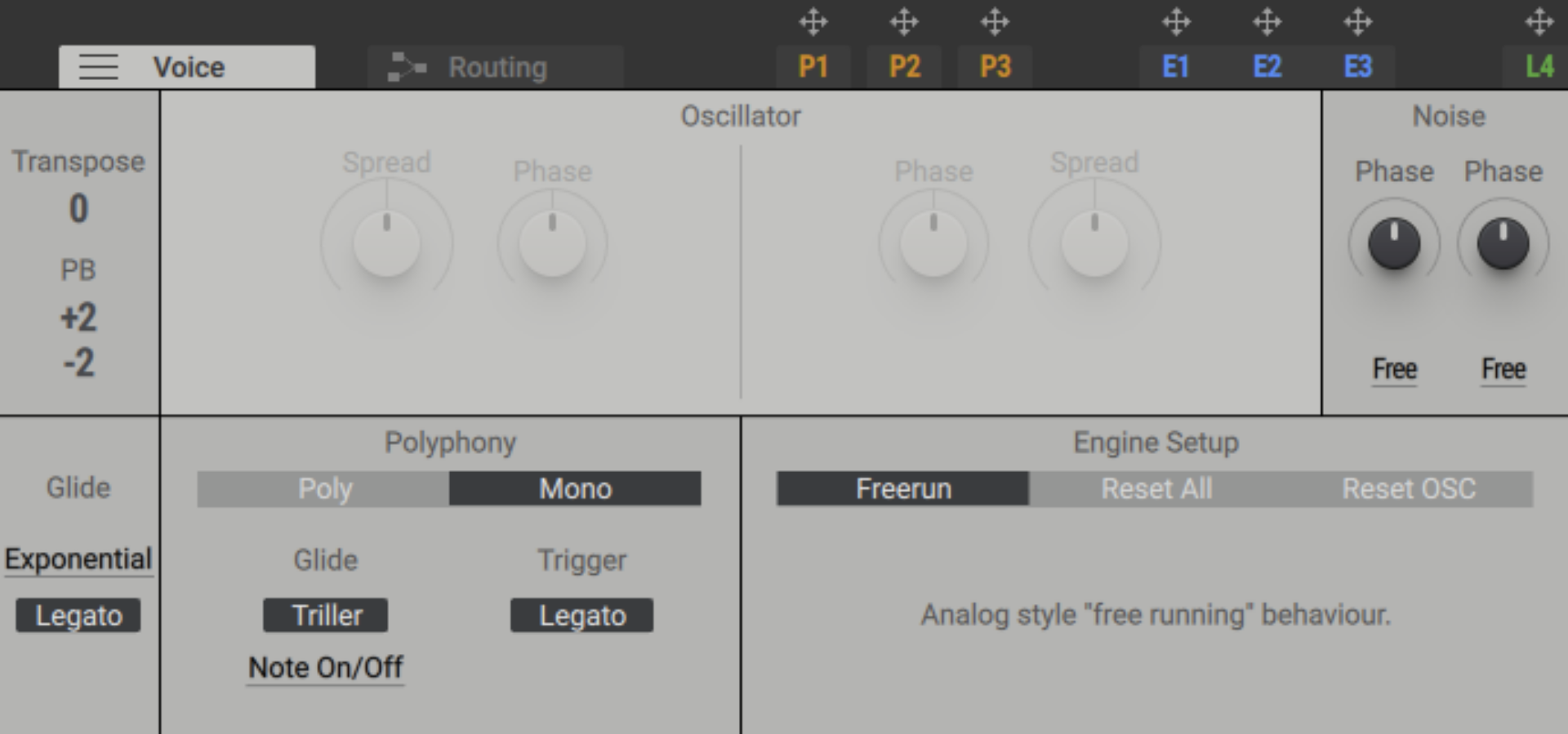Click the move icon above E3 envelope
This screenshot has width=1568, height=734.
pyautogui.click(x=1358, y=22)
